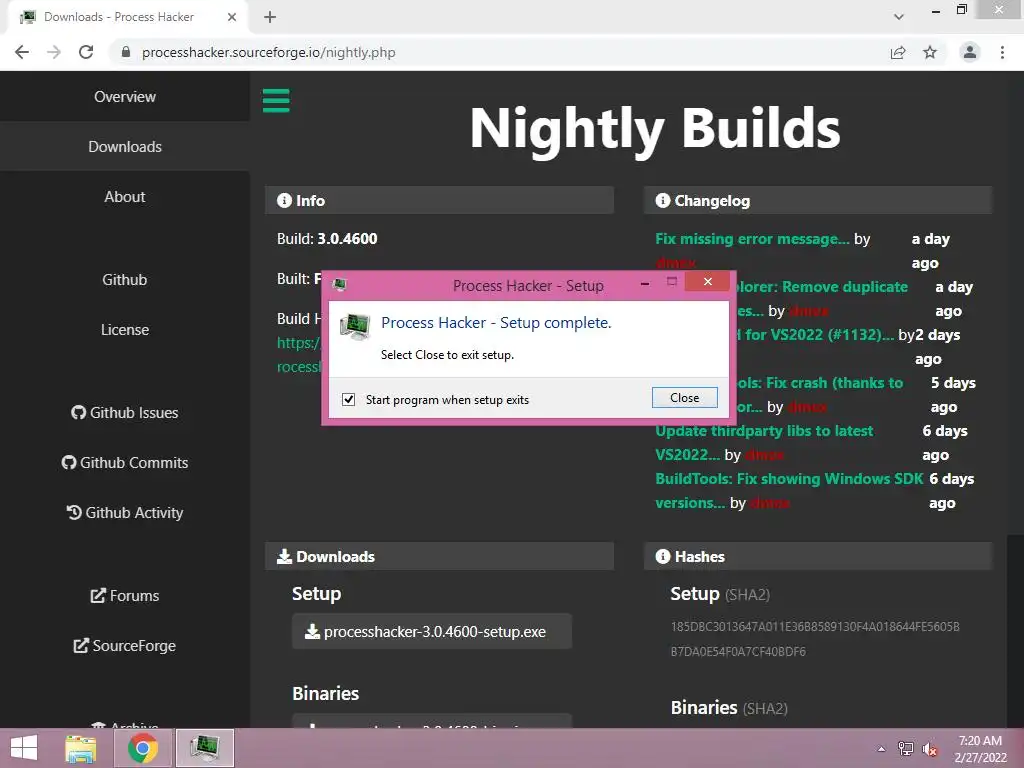Click the padlock site info icon

126,52
